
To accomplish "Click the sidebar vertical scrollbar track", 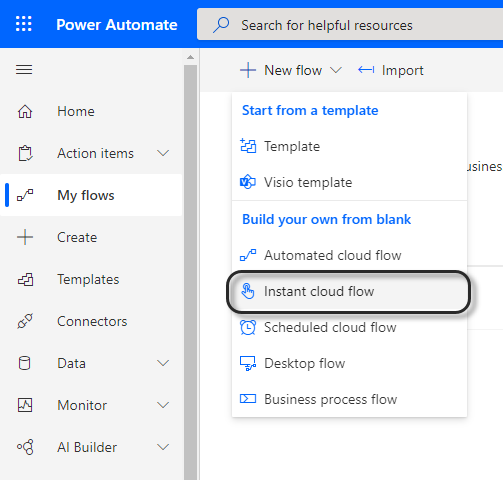I will pyautogui.click(x=190, y=272).
